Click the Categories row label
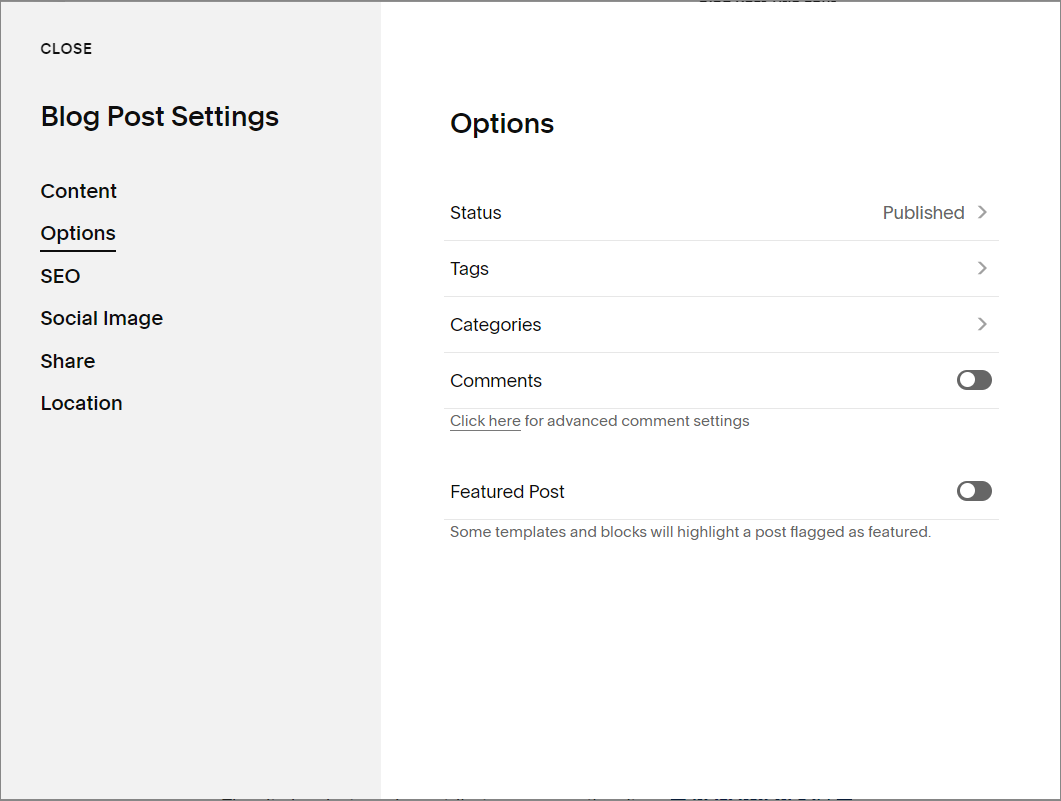 coord(495,324)
